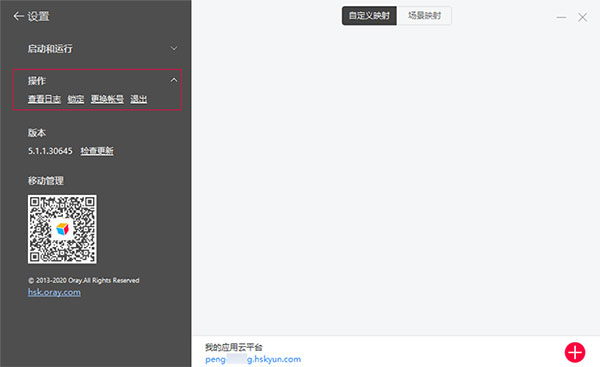Open the hskyun.com domain link

[253, 359]
